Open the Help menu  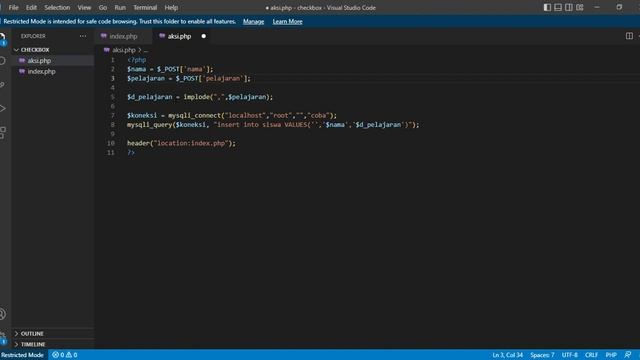(x=171, y=7)
